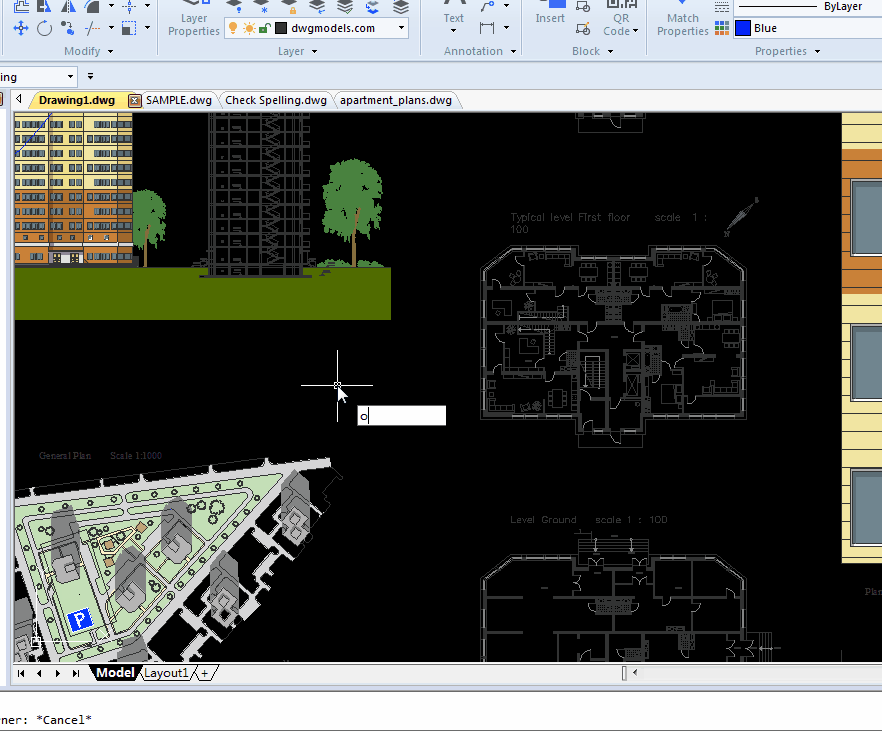The height and width of the screenshot is (732, 882).
Task: Click the Layer States Manager icon
Action: (400, 7)
